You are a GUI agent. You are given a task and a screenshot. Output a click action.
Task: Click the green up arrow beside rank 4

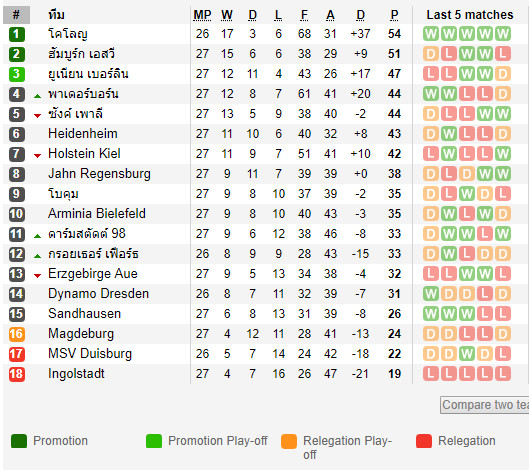click(x=37, y=96)
